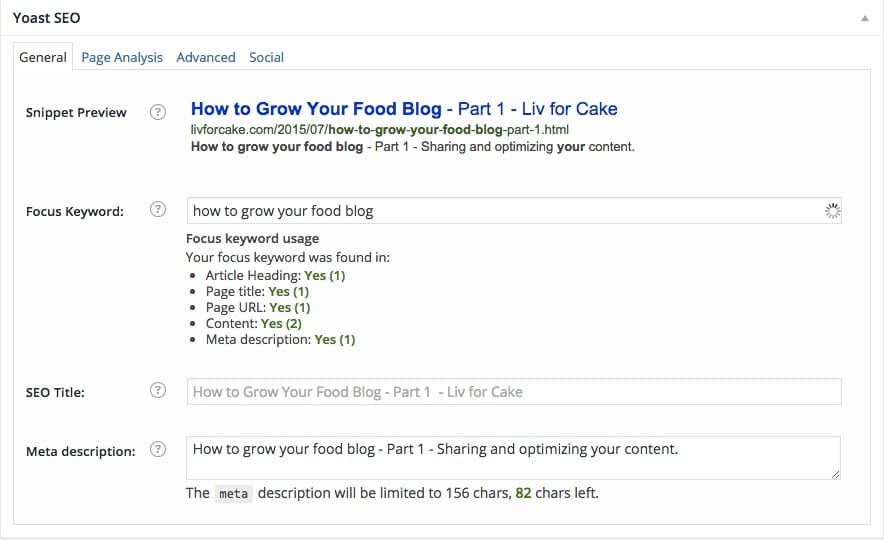Click the help icon beside Focus Keyword
This screenshot has height=540, width=884.
coord(158,210)
